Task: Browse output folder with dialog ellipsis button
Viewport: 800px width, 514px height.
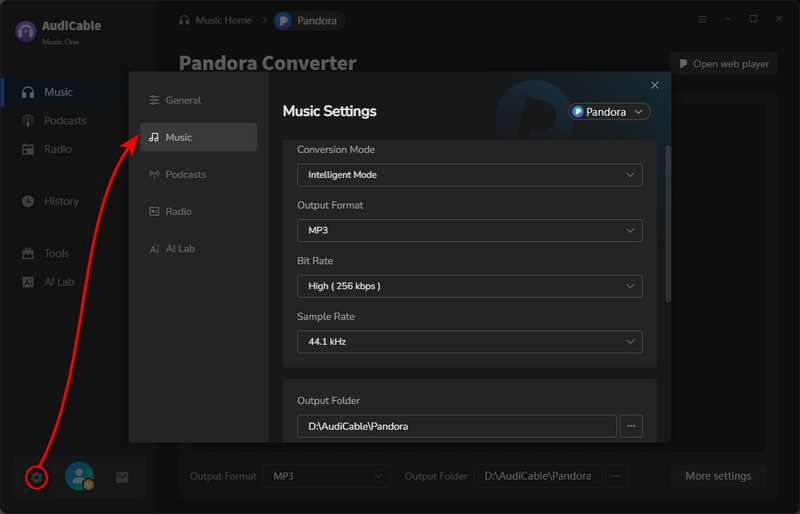Action: click(x=631, y=426)
